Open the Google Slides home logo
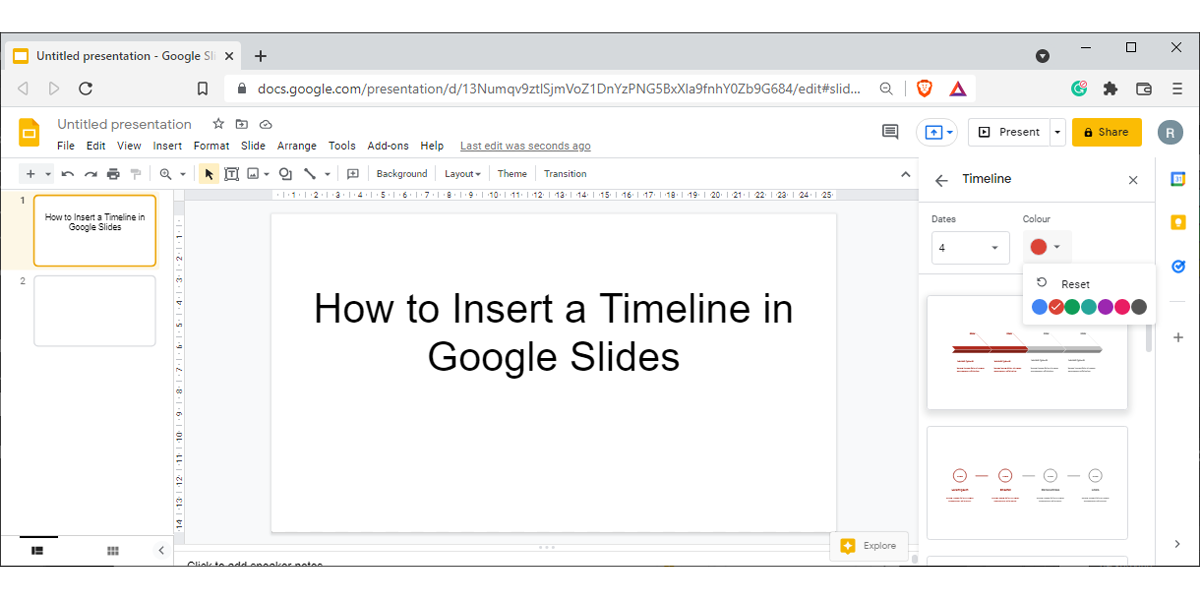Screen dimensions: 1200x600 click(x=29, y=132)
